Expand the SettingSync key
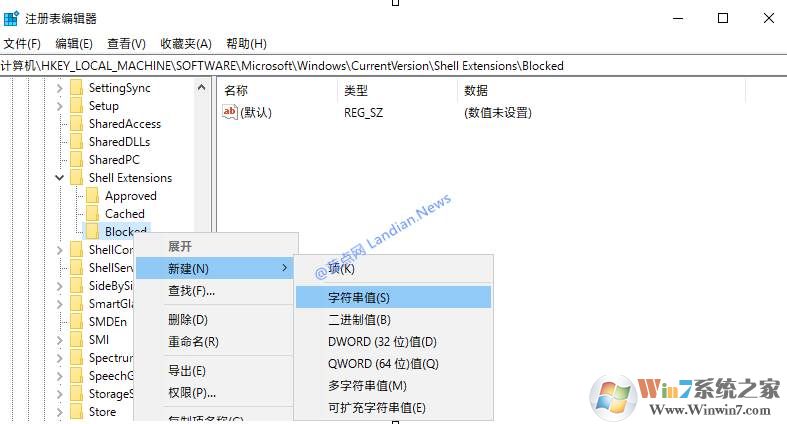The image size is (787, 424). tap(60, 88)
